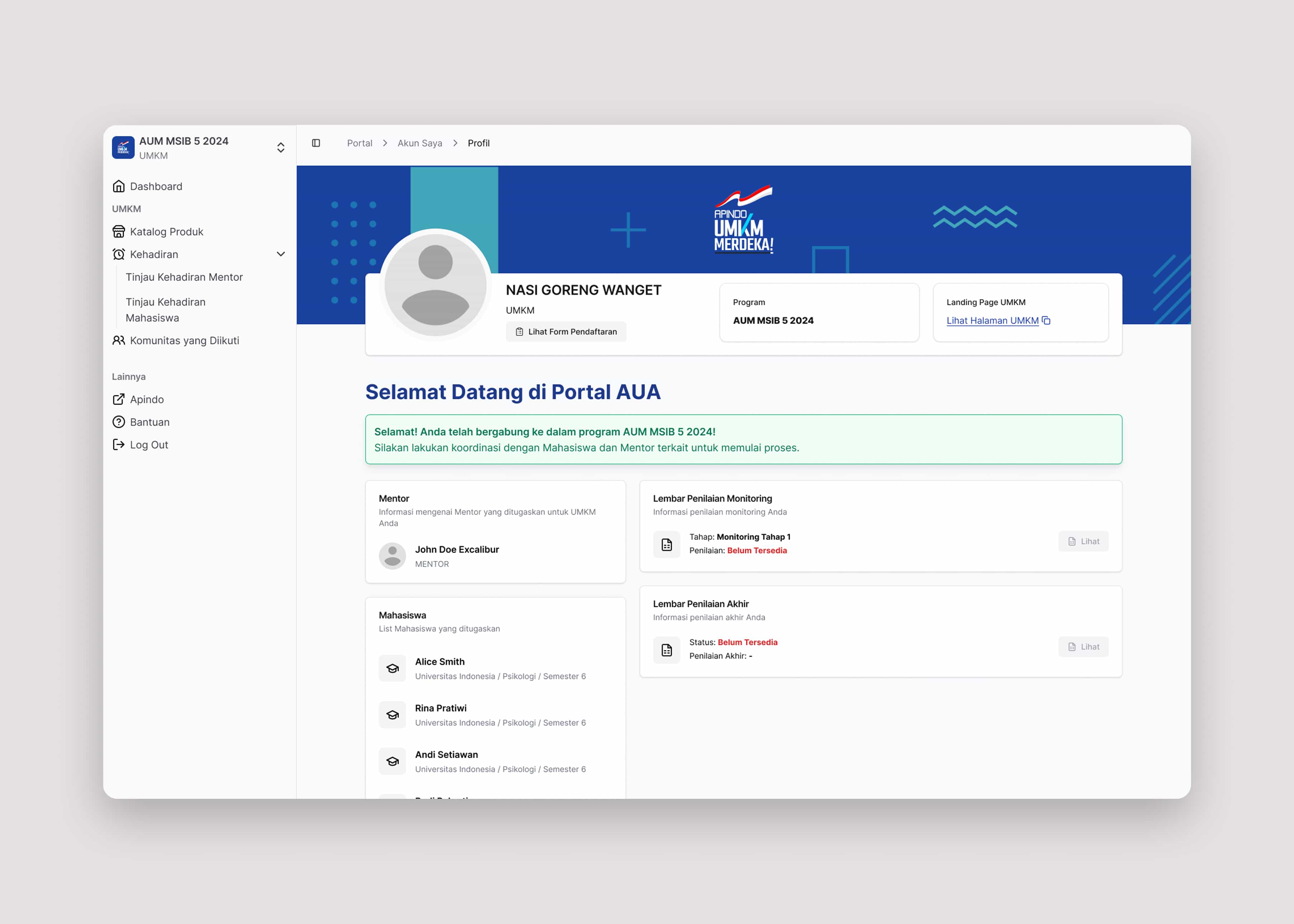
Task: Click the John Doe Excalibur mentor avatar
Action: (392, 556)
